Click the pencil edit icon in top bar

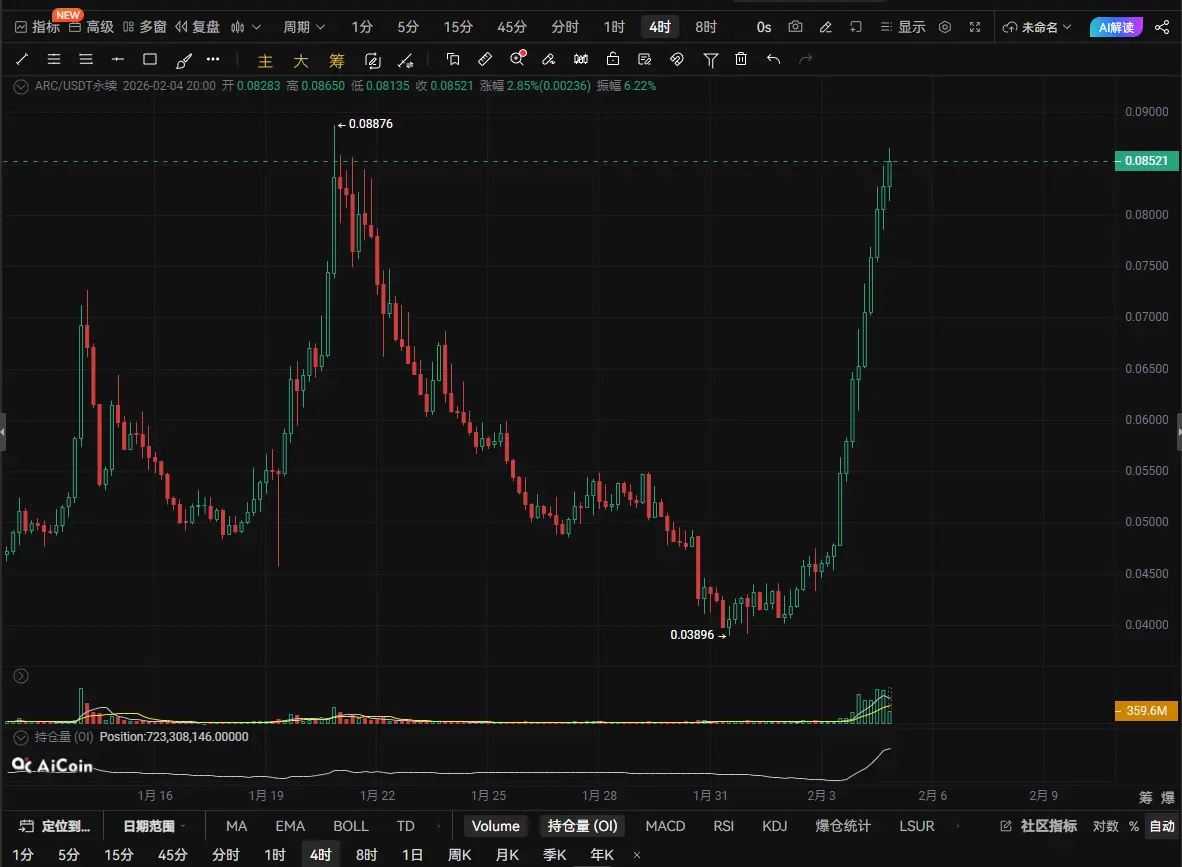pos(825,27)
